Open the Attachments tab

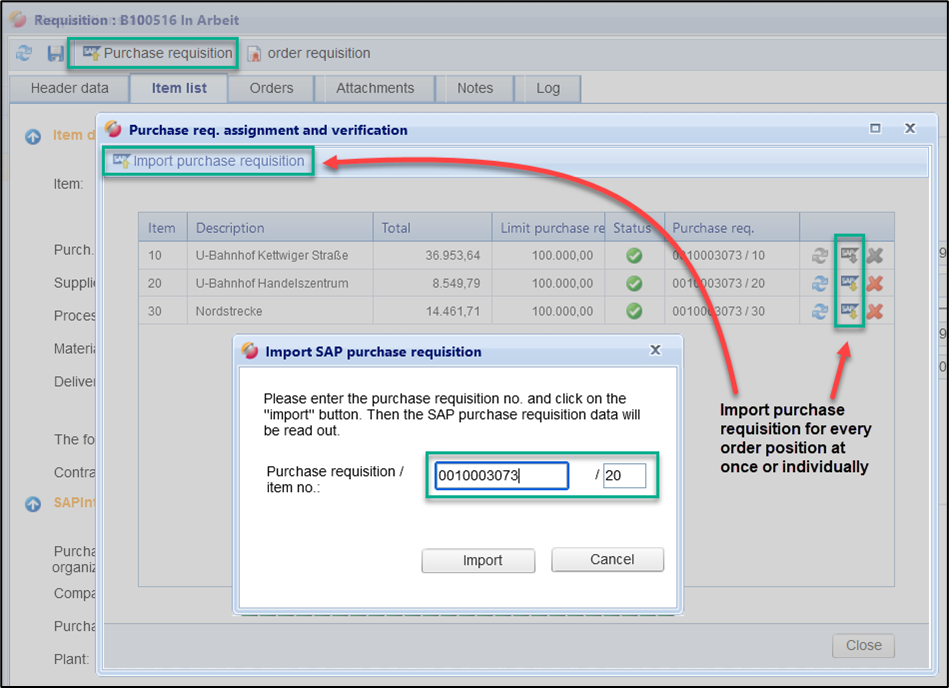(375, 88)
